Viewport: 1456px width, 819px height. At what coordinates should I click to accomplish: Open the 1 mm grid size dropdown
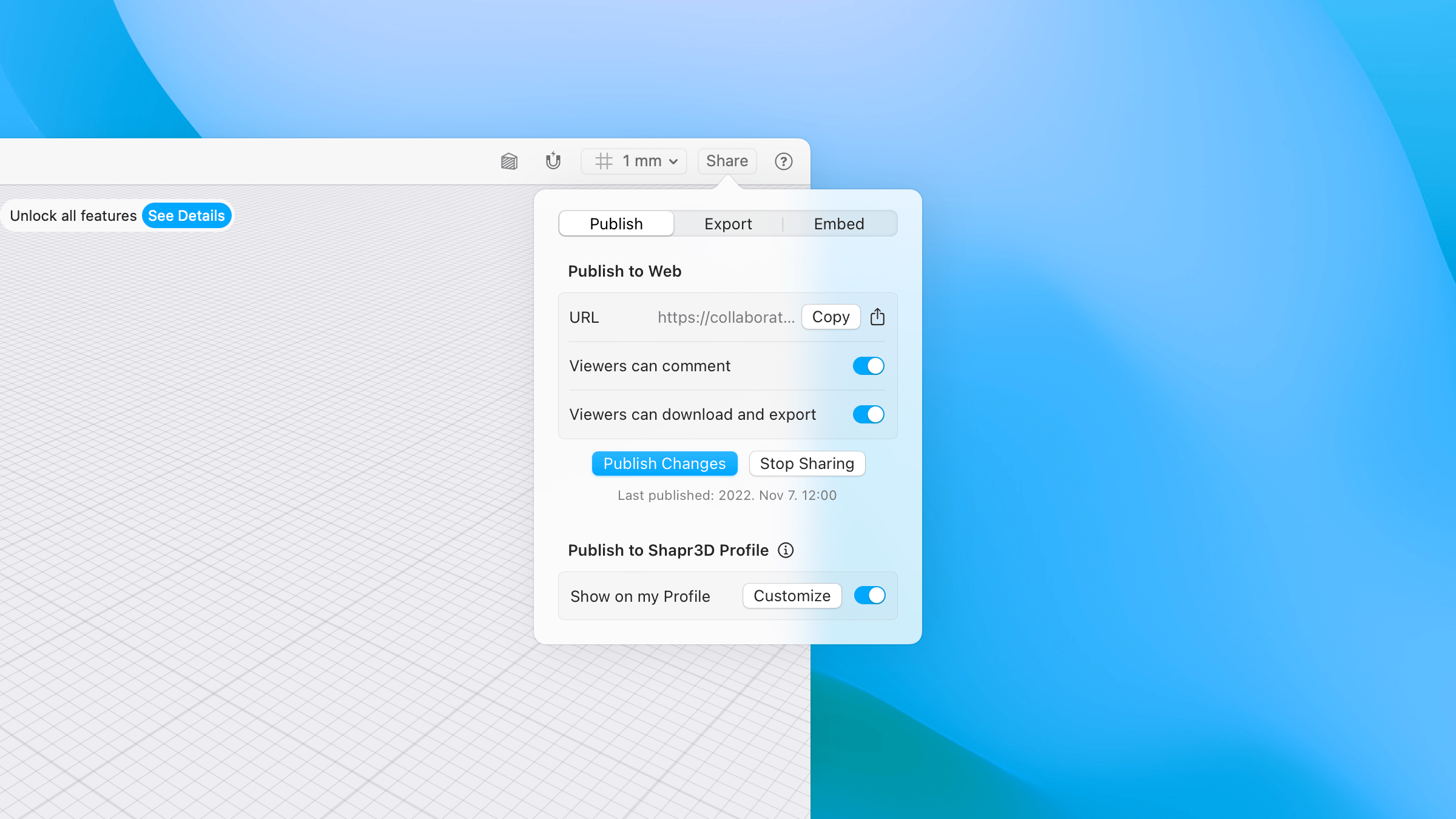pos(634,161)
